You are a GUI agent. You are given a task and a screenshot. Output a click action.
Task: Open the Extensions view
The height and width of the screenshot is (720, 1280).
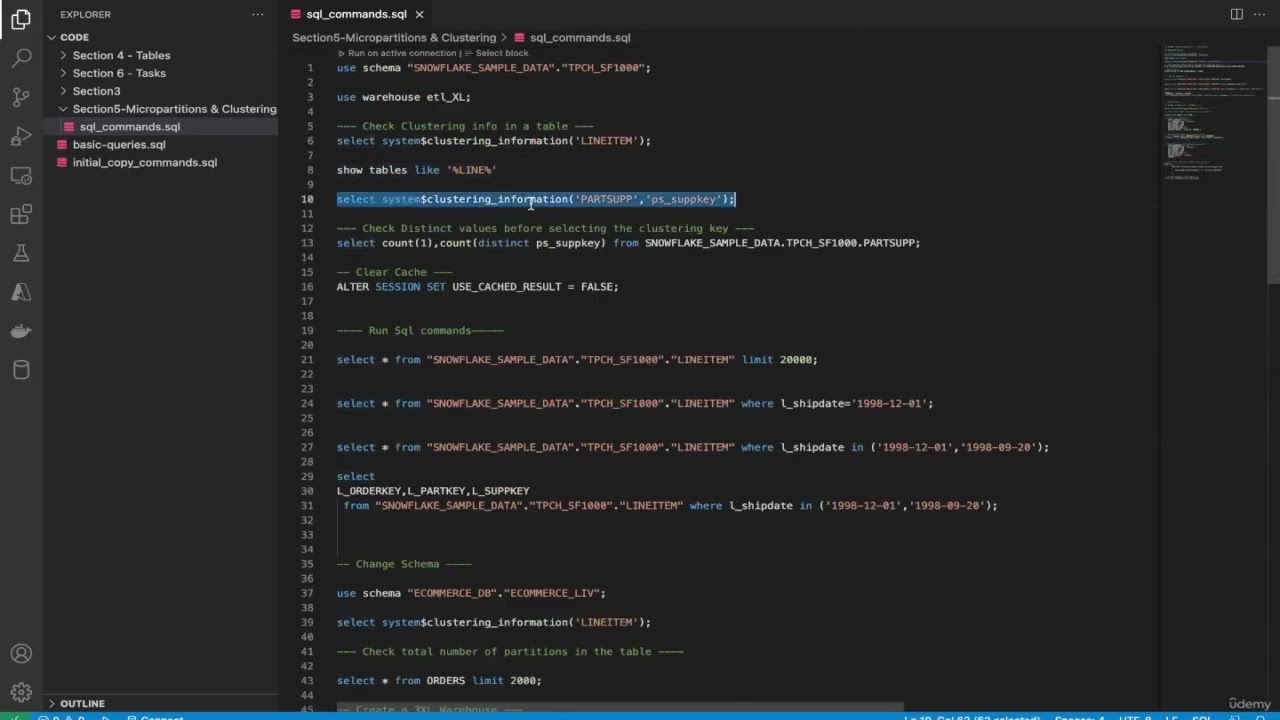[21, 214]
